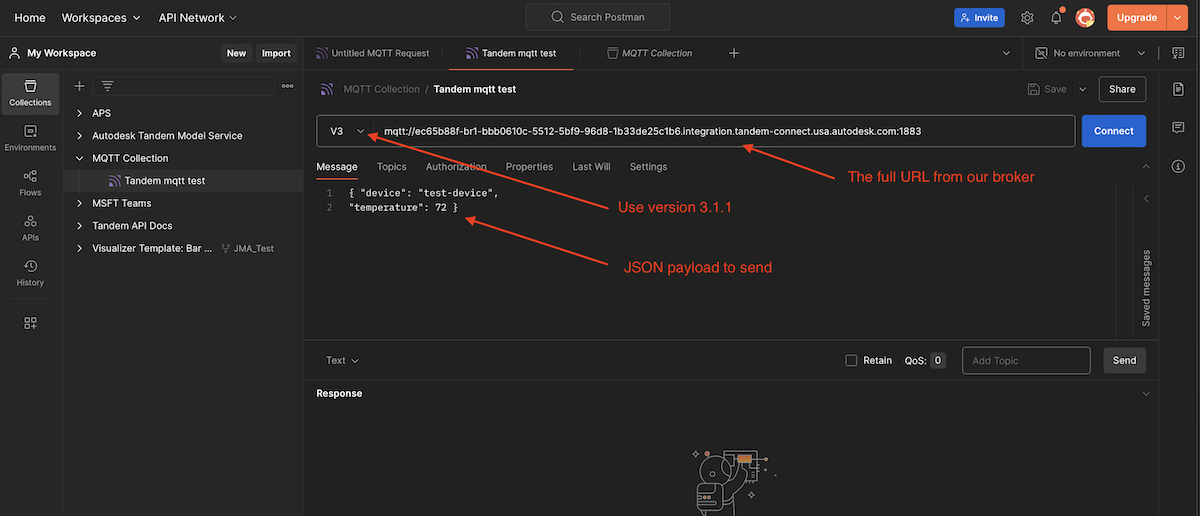1200x516 pixels.
Task: Click the person icon by My Workspace
Action: [14, 53]
